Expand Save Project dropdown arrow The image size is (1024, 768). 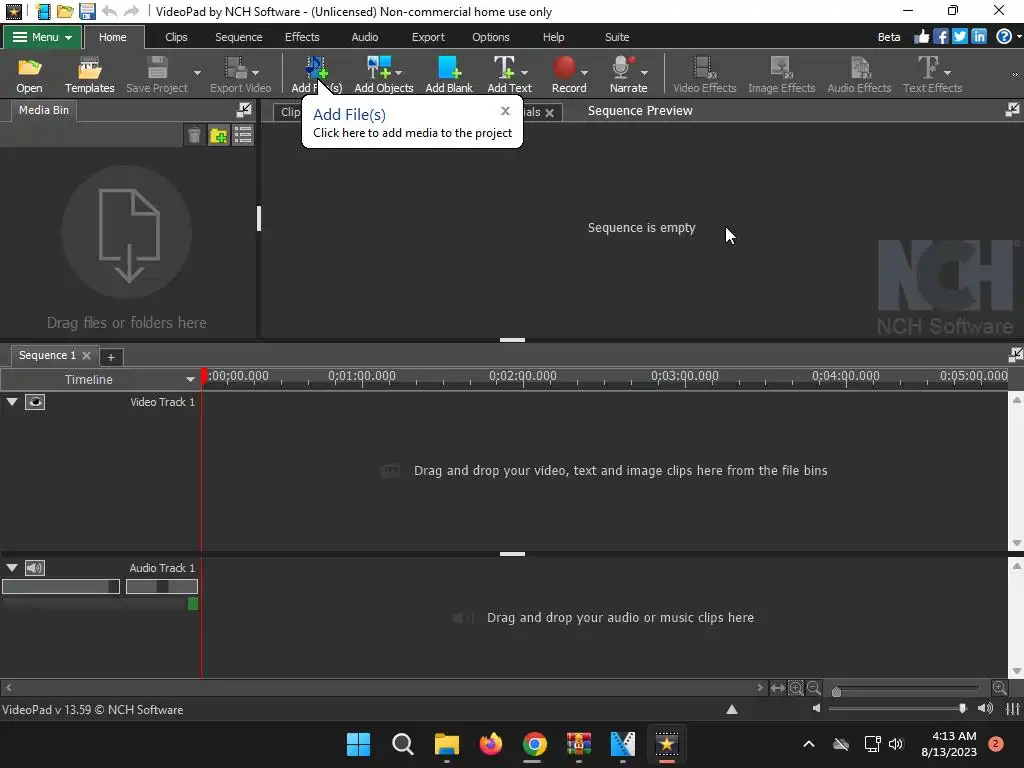(197, 72)
